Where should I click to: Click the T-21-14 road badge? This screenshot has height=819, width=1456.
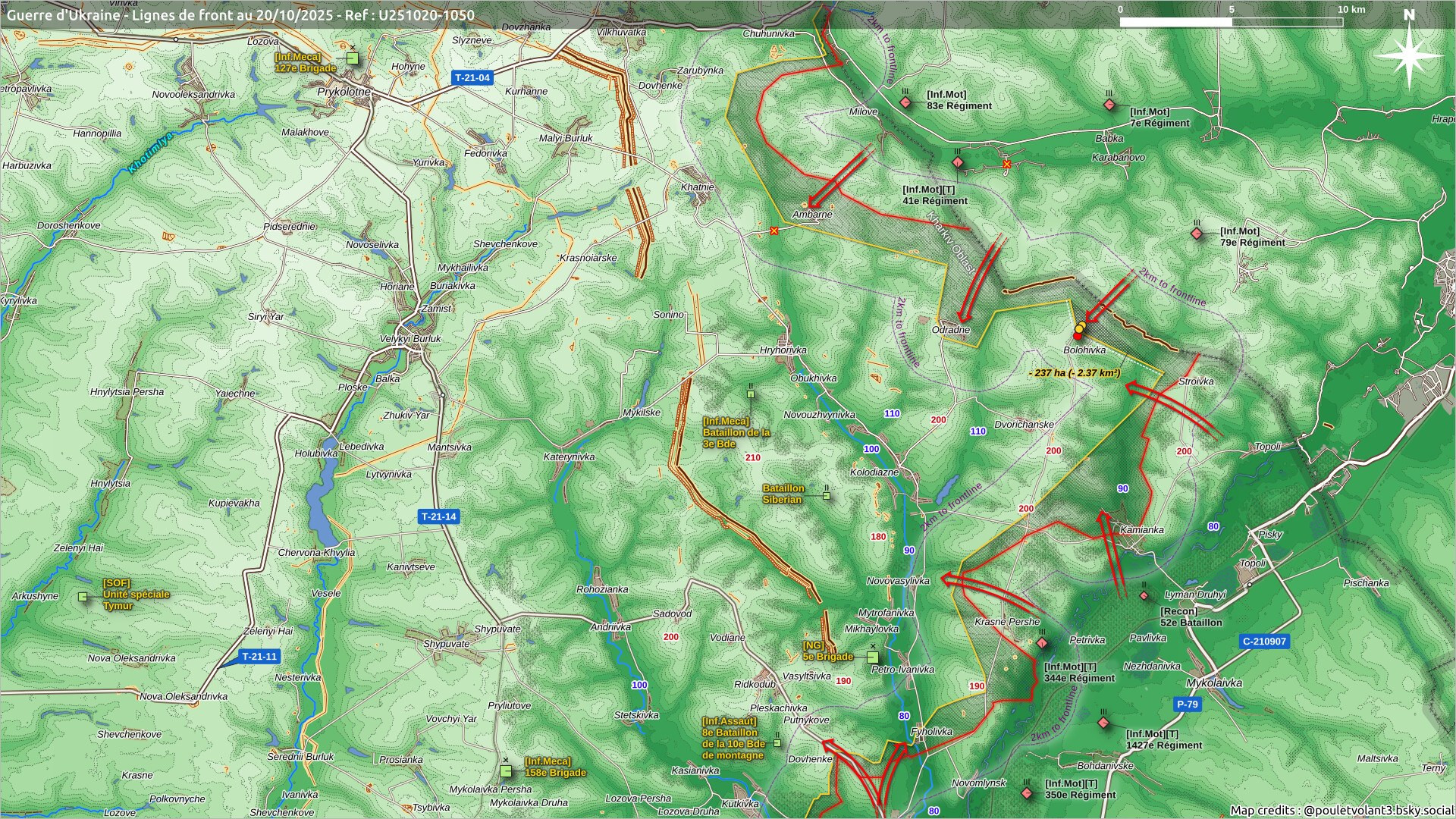(x=439, y=516)
